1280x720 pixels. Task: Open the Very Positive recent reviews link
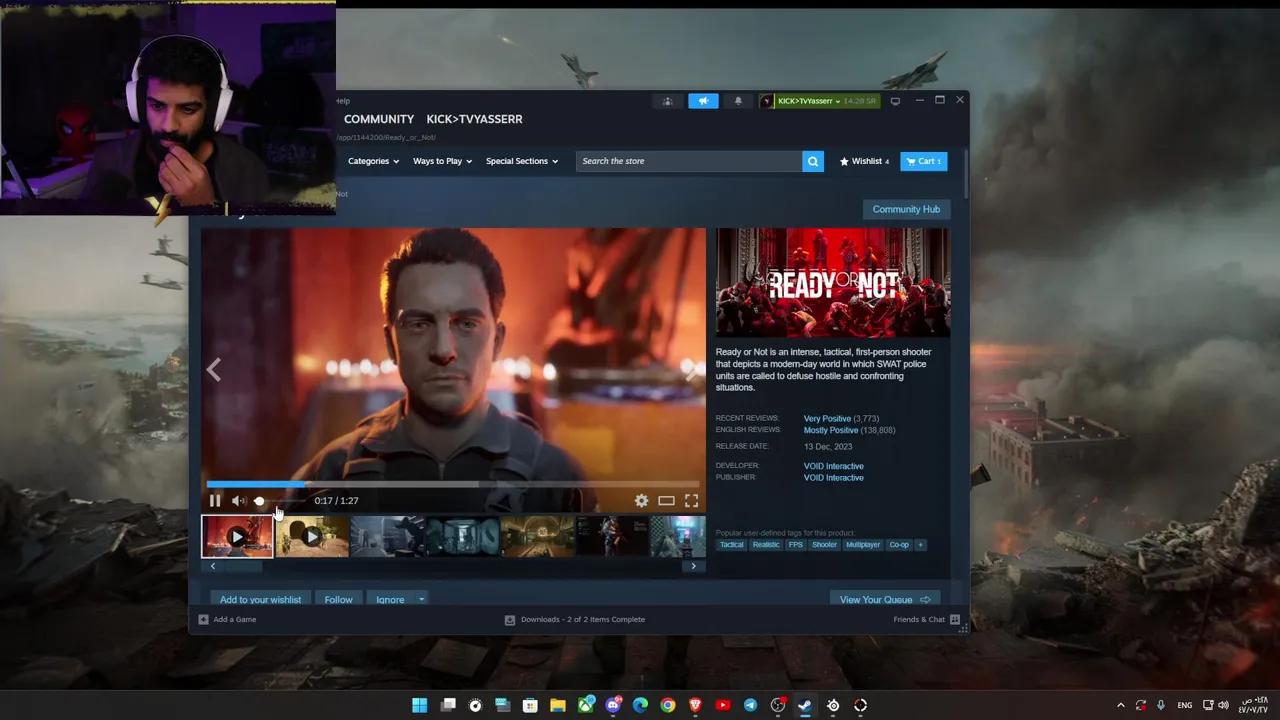[x=827, y=418]
